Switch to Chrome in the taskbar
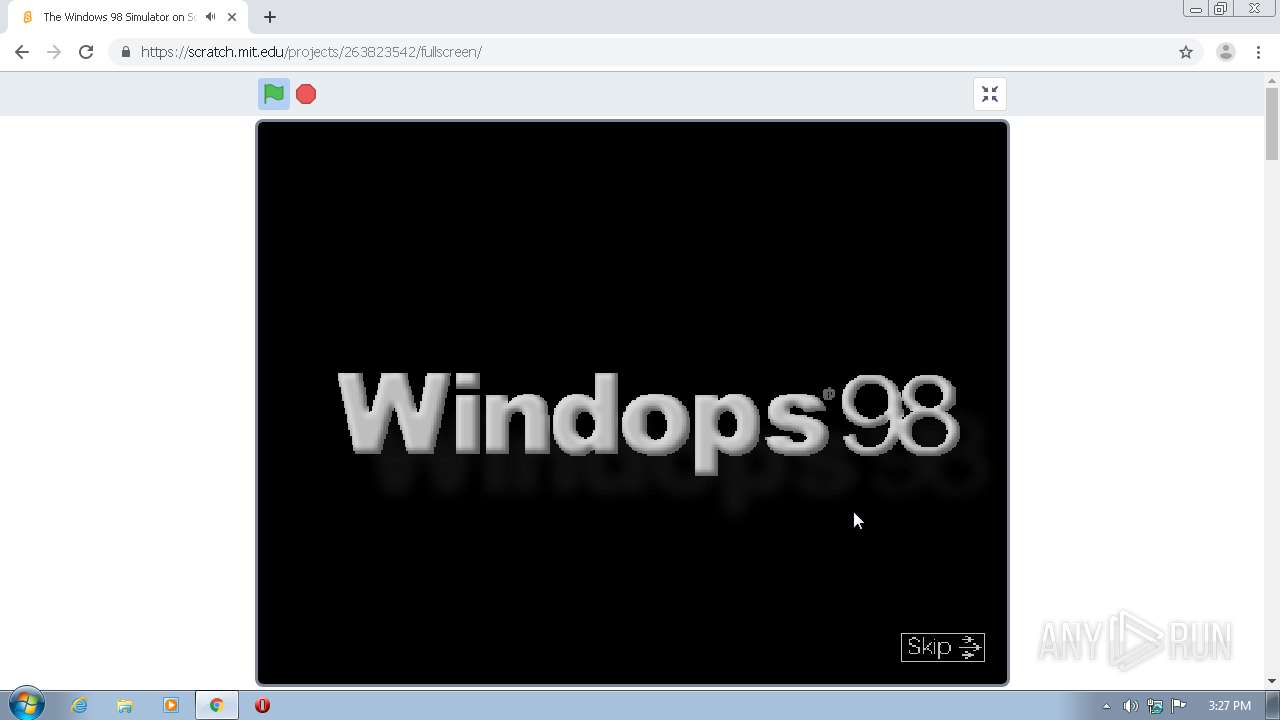1280x720 pixels. click(216, 705)
